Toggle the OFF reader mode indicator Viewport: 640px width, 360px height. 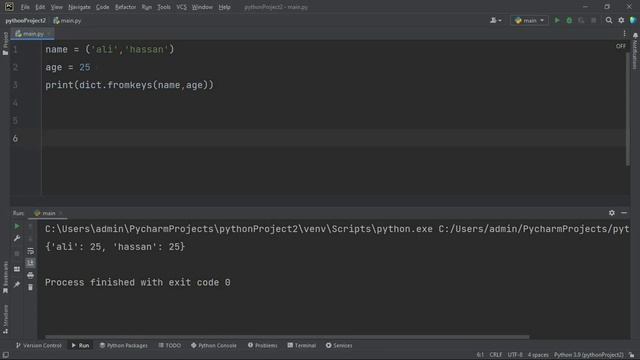pos(620,46)
